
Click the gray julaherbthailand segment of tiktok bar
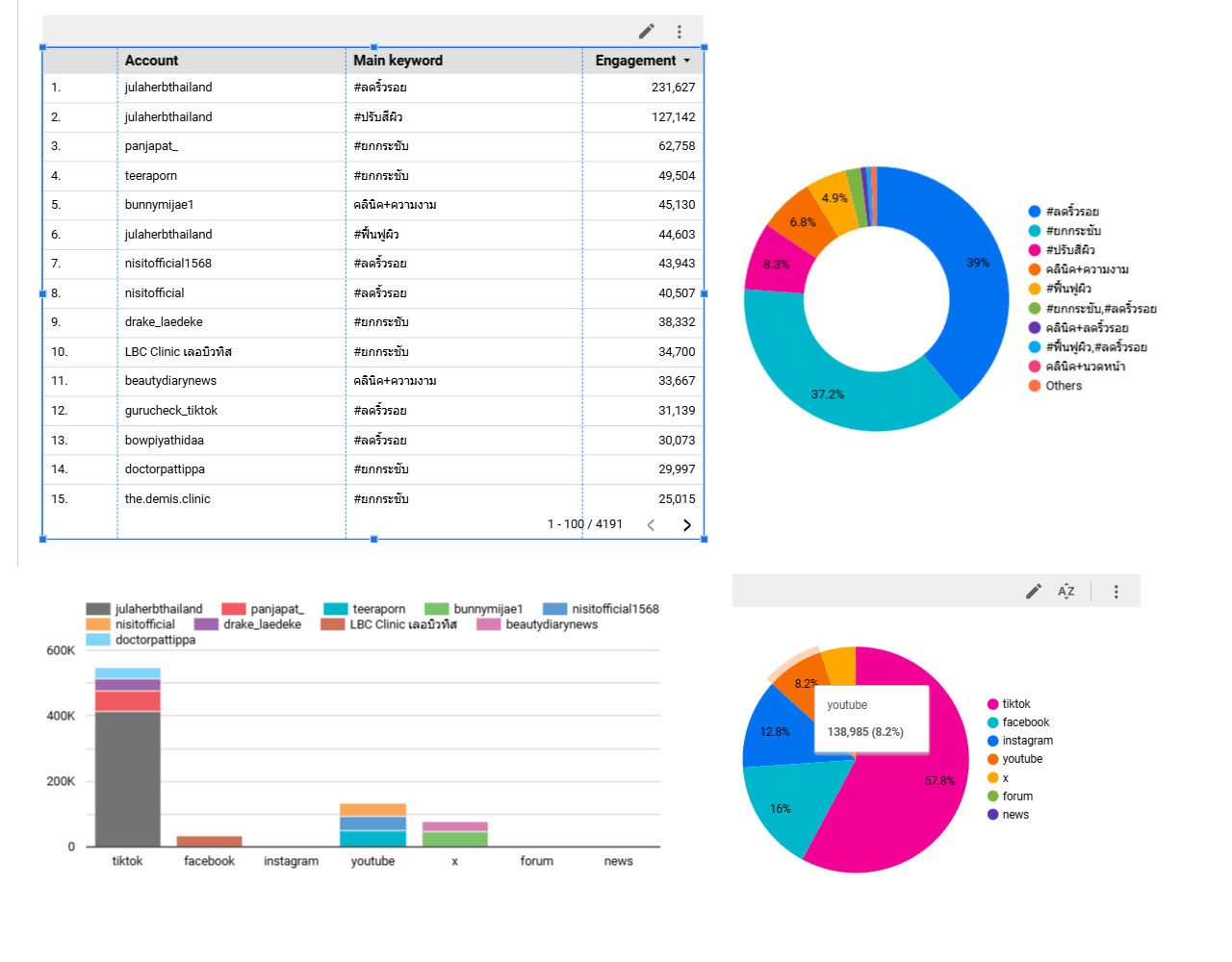[x=127, y=779]
